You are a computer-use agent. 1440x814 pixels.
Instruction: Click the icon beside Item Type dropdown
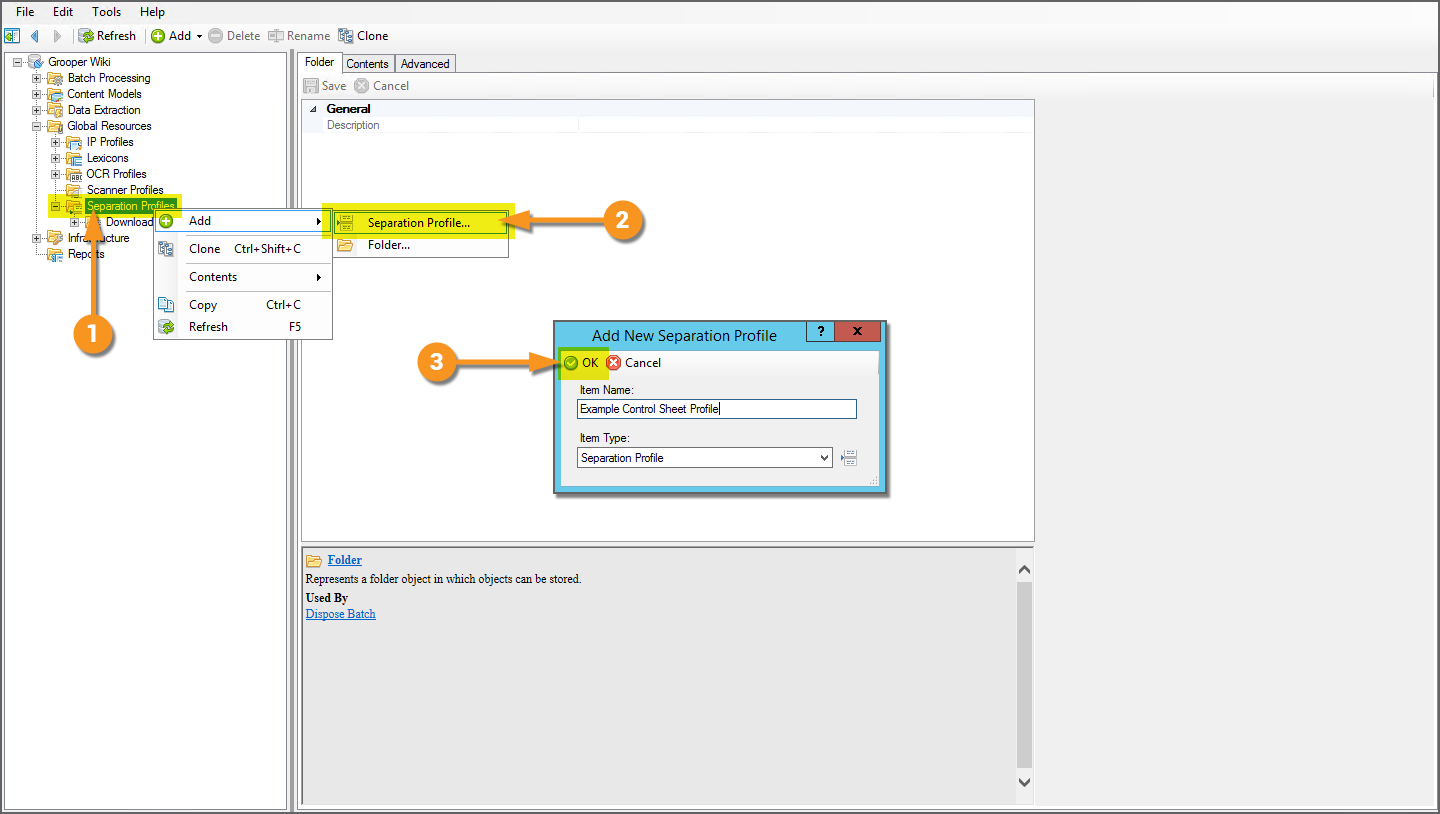(850, 458)
